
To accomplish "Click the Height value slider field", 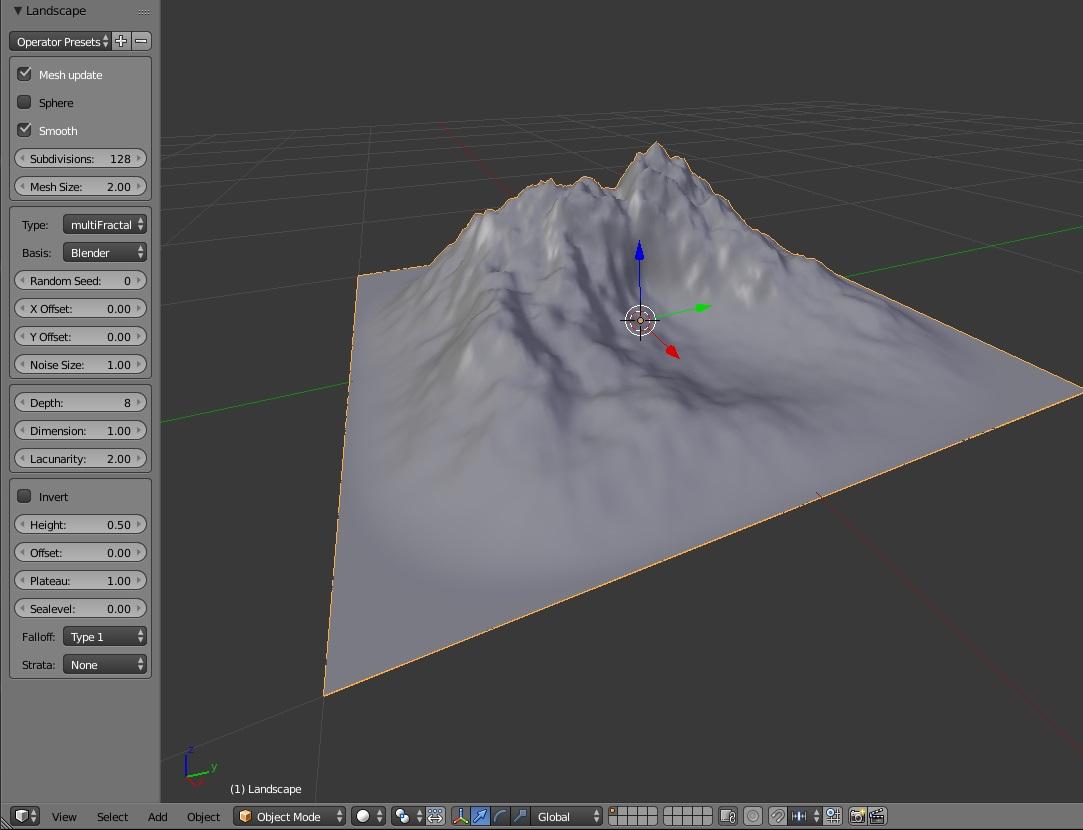I will (80, 525).
